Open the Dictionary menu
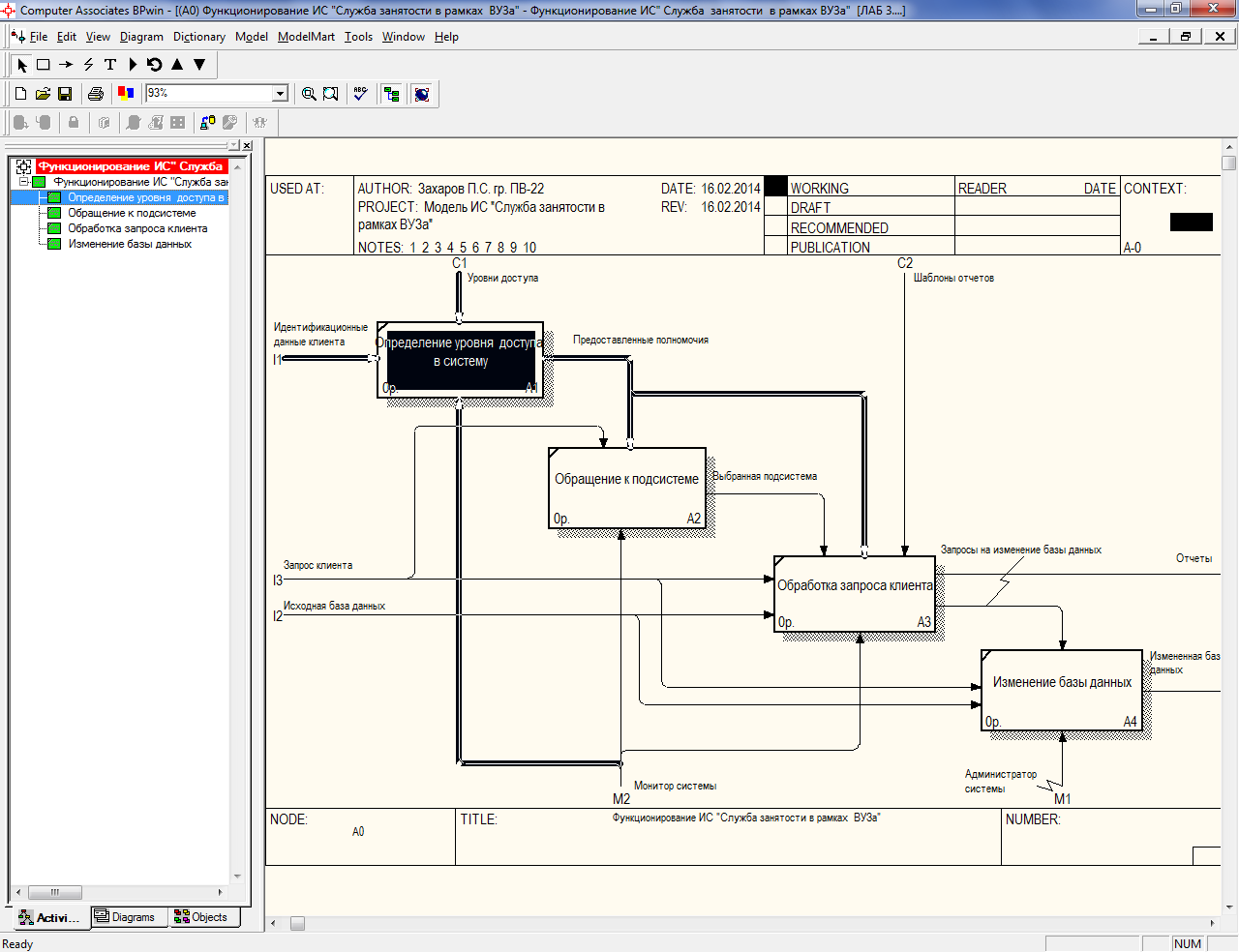Image resolution: width=1239 pixels, height=952 pixels. 198,37
